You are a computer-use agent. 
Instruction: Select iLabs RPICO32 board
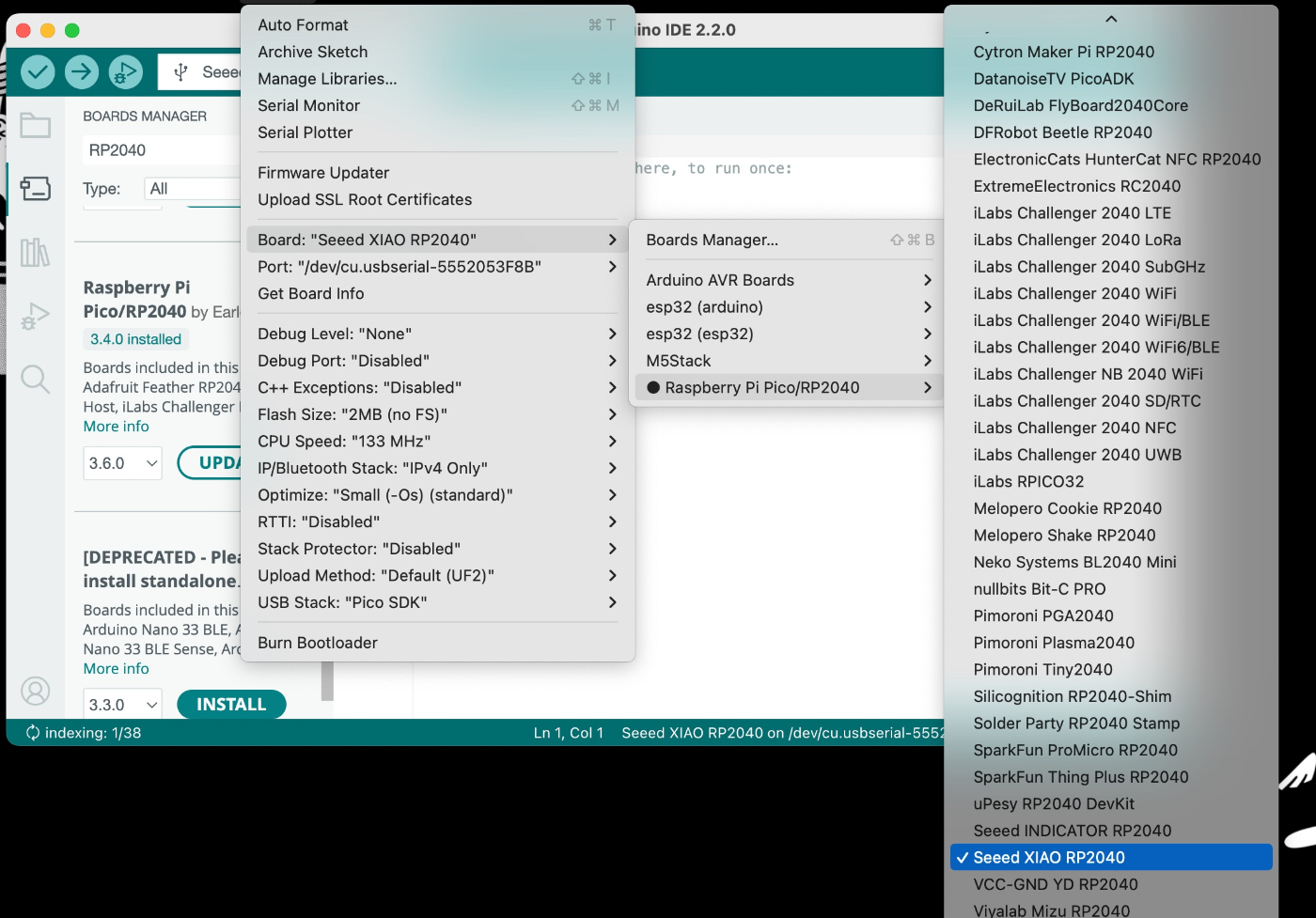(x=1111, y=481)
